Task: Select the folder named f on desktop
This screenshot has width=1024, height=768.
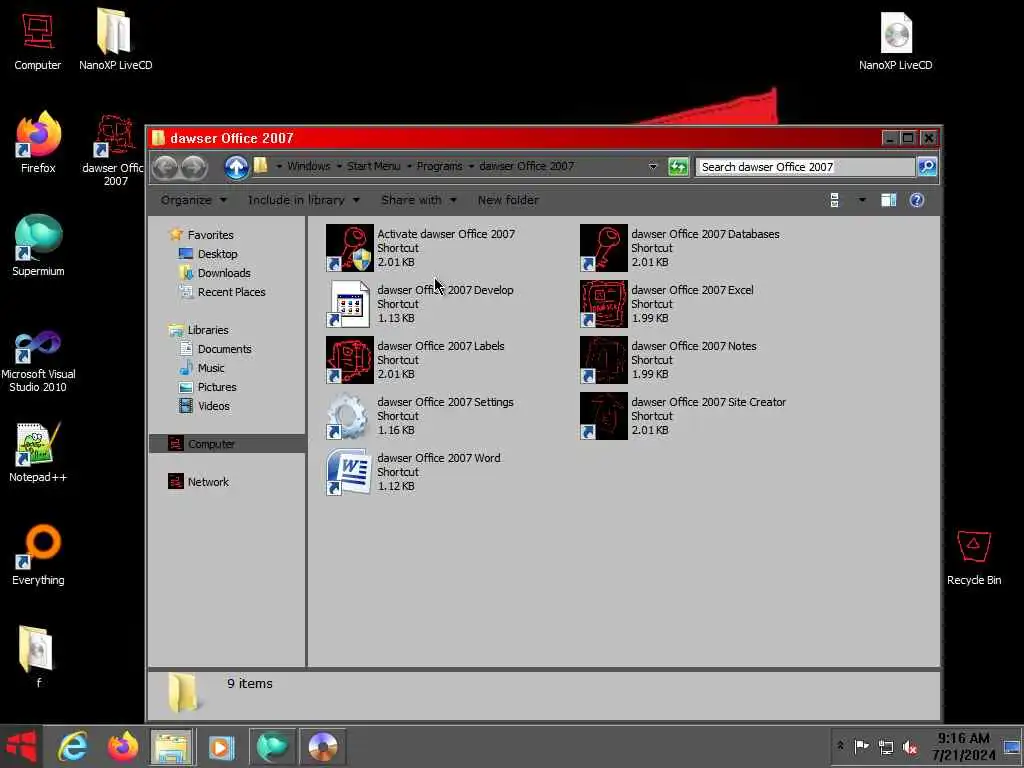Action: (x=38, y=656)
